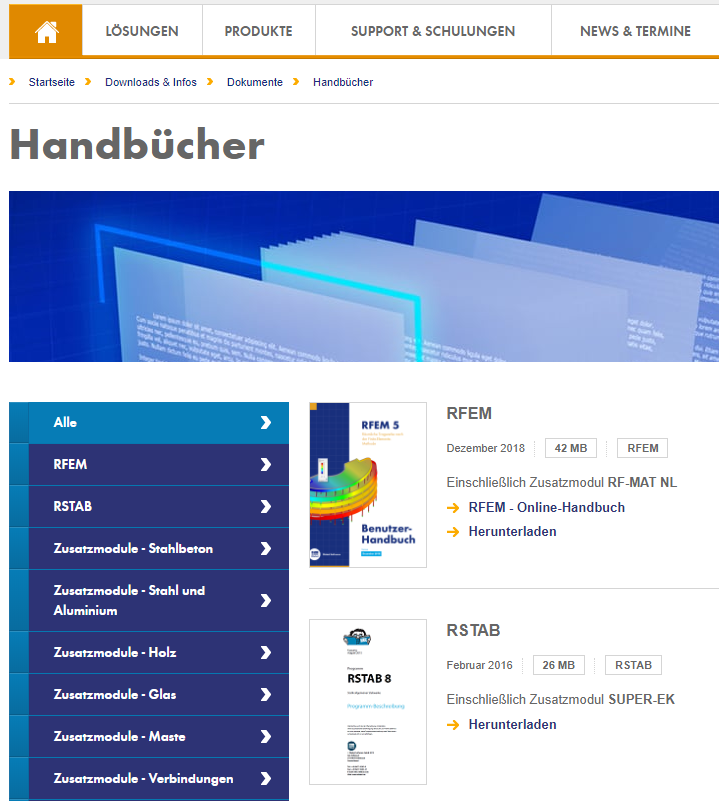Image resolution: width=719 pixels, height=801 pixels.
Task: Click the RFEM entry heading
Action: [x=469, y=413]
